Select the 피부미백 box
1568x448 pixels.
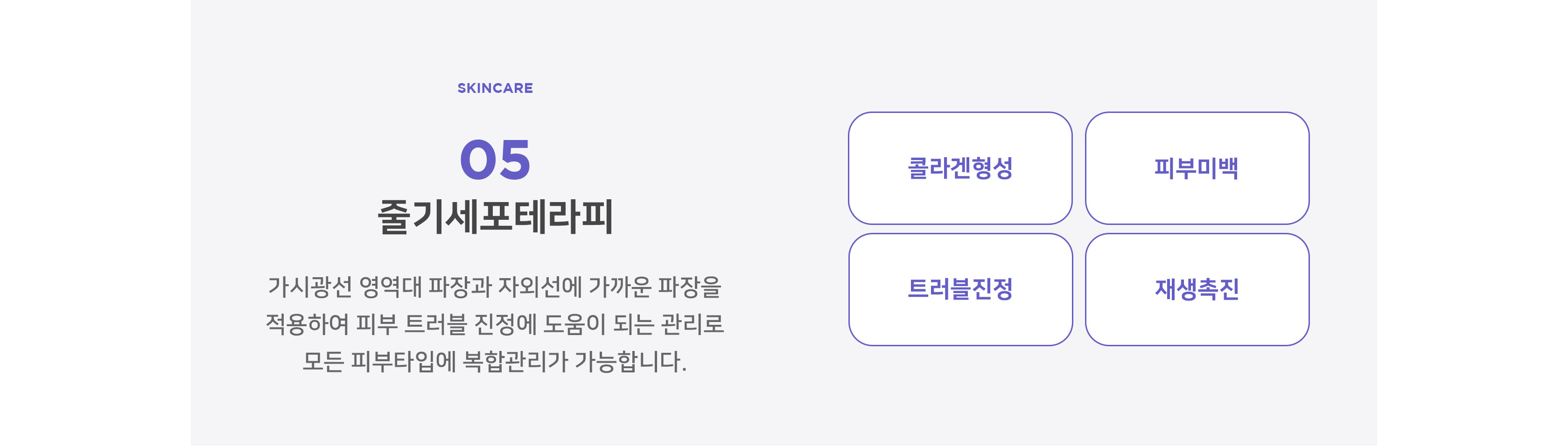(1197, 168)
